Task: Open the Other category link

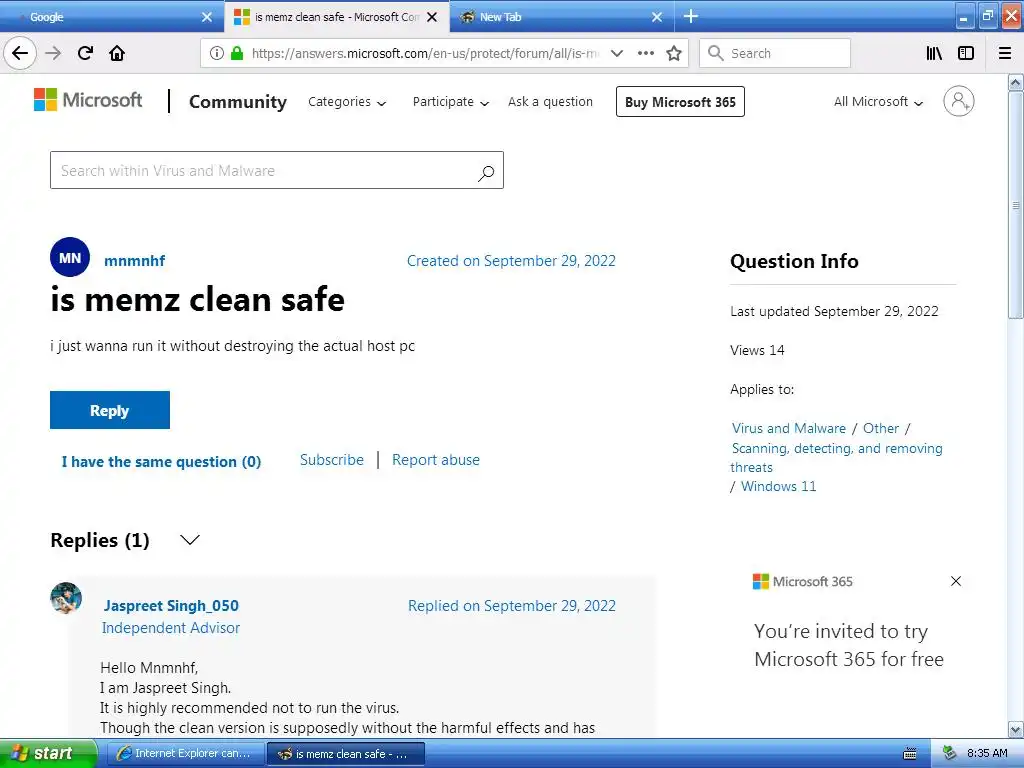Action: [x=881, y=428]
